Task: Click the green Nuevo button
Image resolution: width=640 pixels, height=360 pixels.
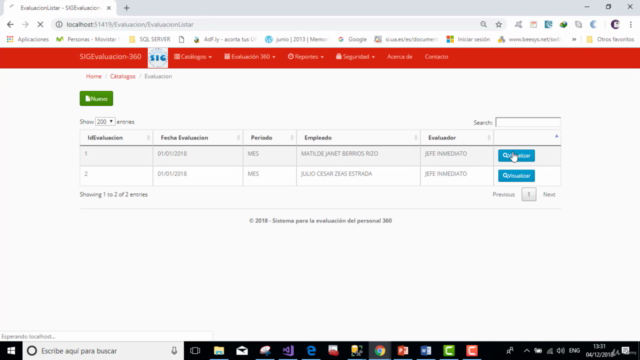Action: click(96, 98)
